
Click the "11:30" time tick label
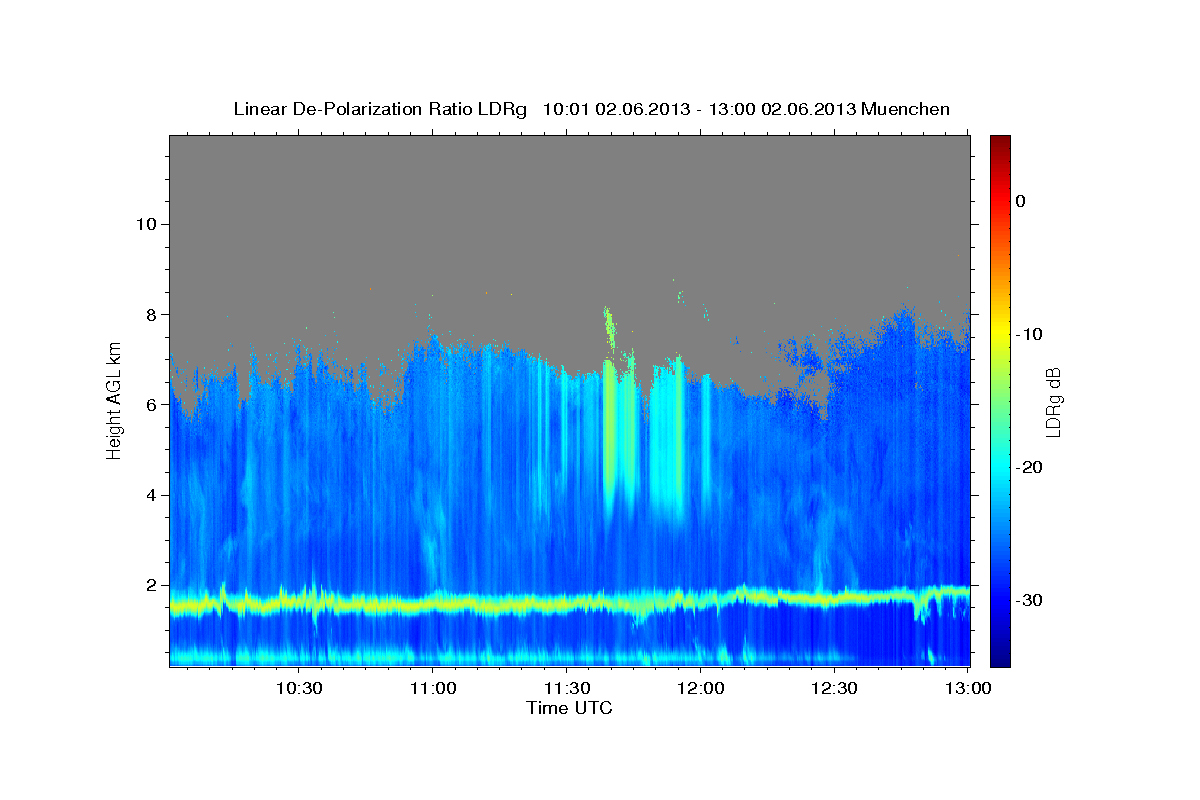pos(567,689)
